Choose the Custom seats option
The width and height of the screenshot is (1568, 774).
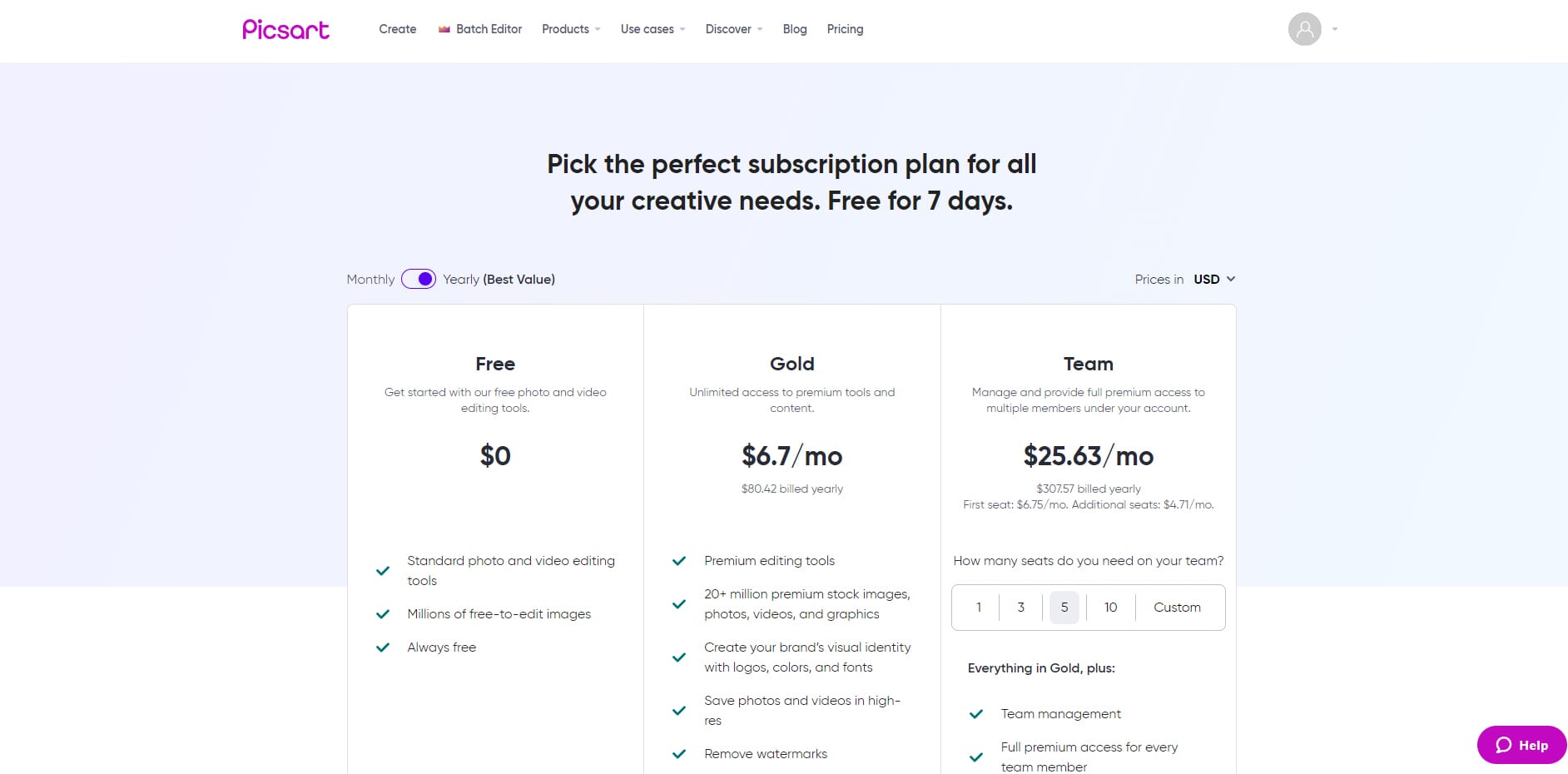click(x=1177, y=608)
